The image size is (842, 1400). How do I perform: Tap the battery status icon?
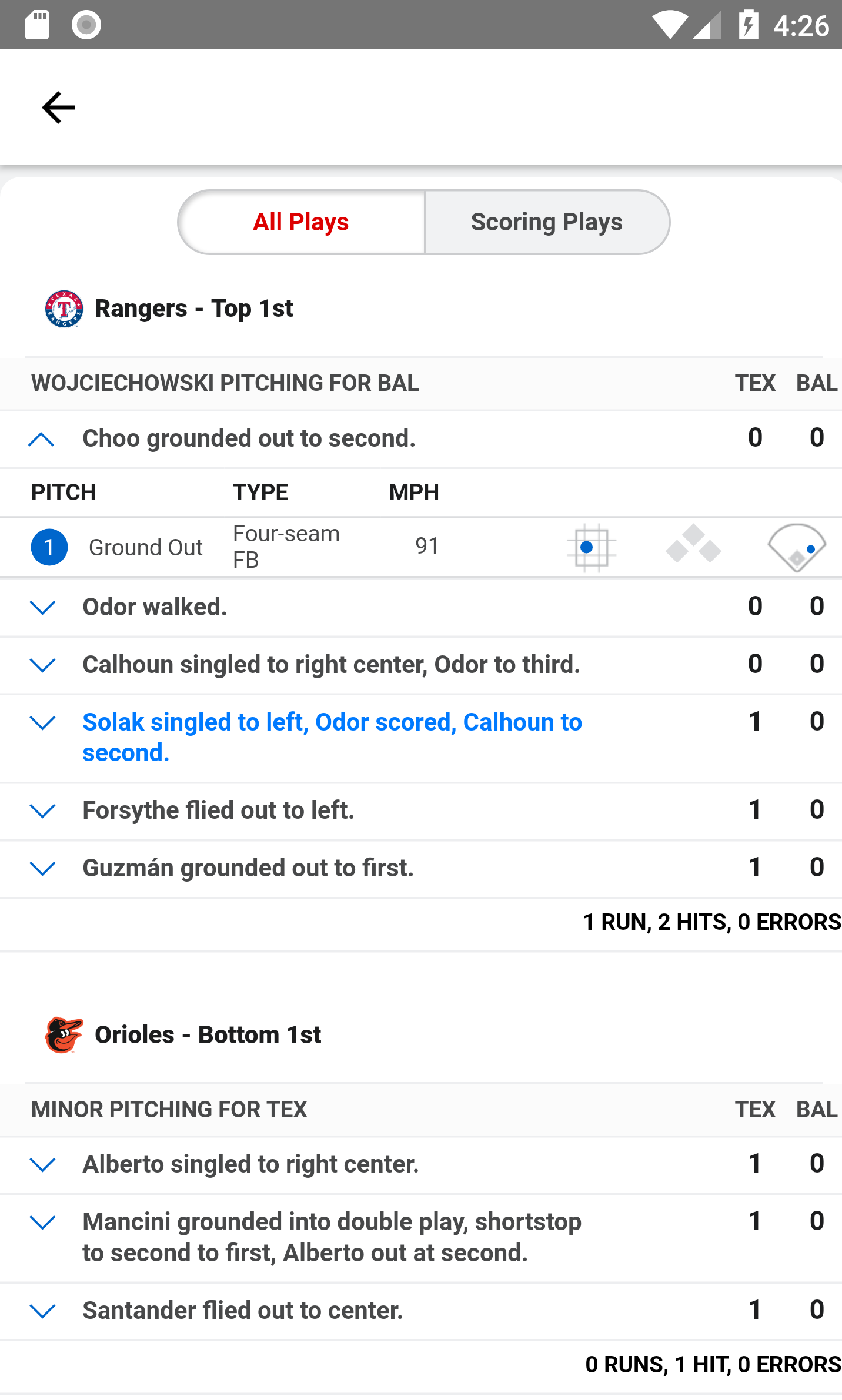tap(749, 25)
